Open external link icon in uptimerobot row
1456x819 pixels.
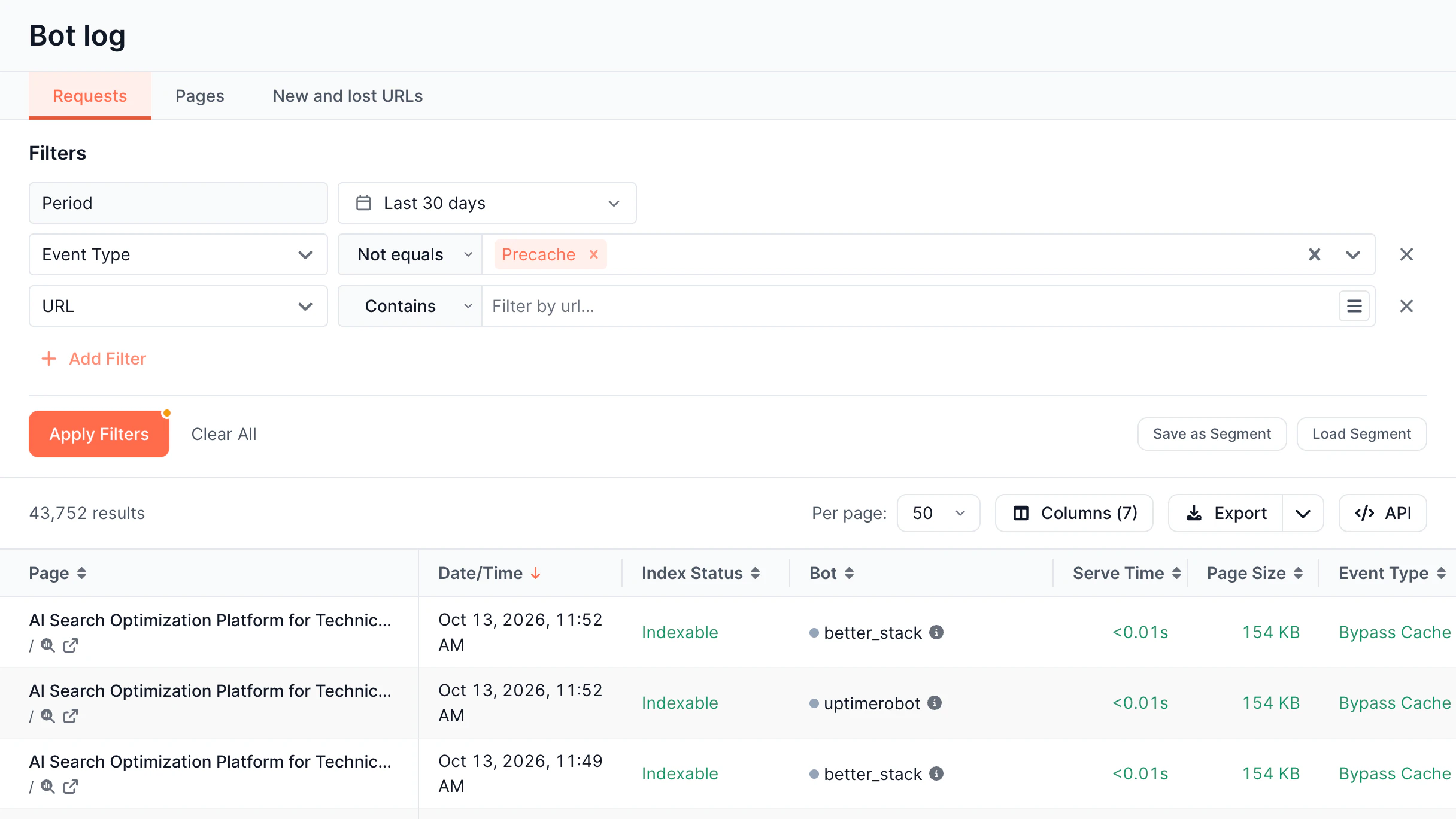click(x=71, y=716)
